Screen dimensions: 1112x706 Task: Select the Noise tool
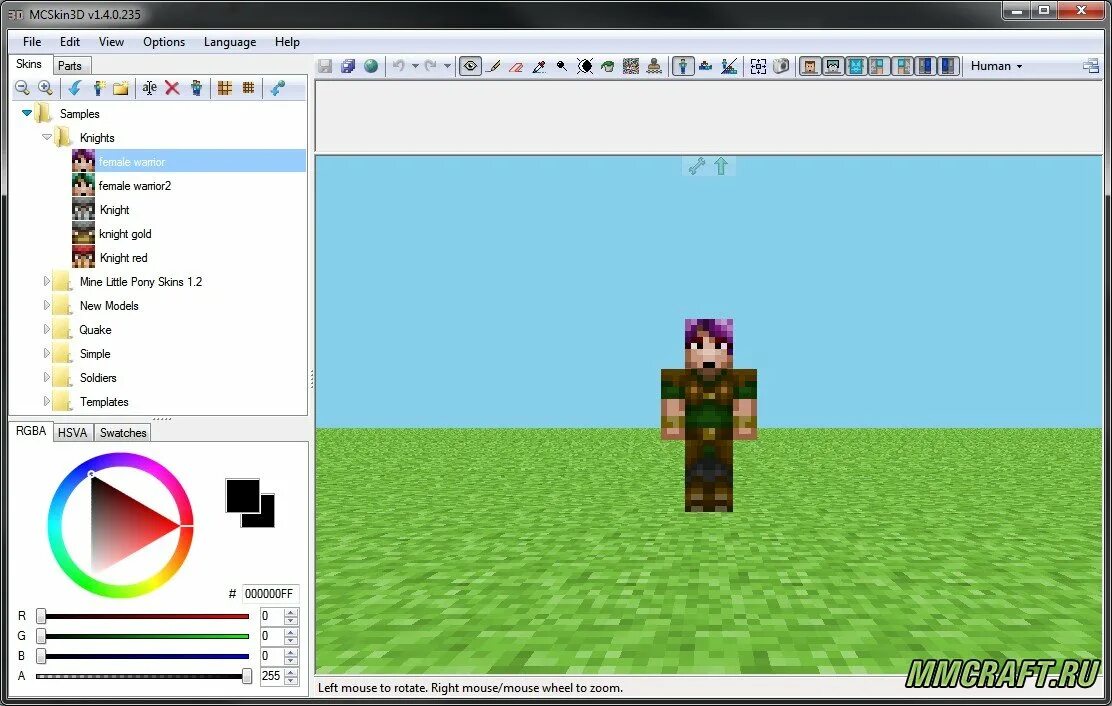pyautogui.click(x=630, y=66)
